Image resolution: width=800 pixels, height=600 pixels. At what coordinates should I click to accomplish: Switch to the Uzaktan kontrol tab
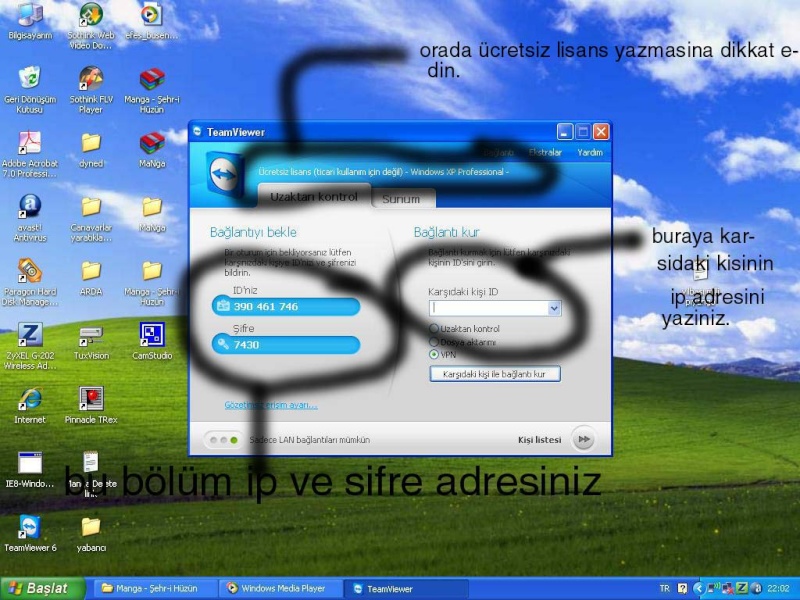[314, 196]
